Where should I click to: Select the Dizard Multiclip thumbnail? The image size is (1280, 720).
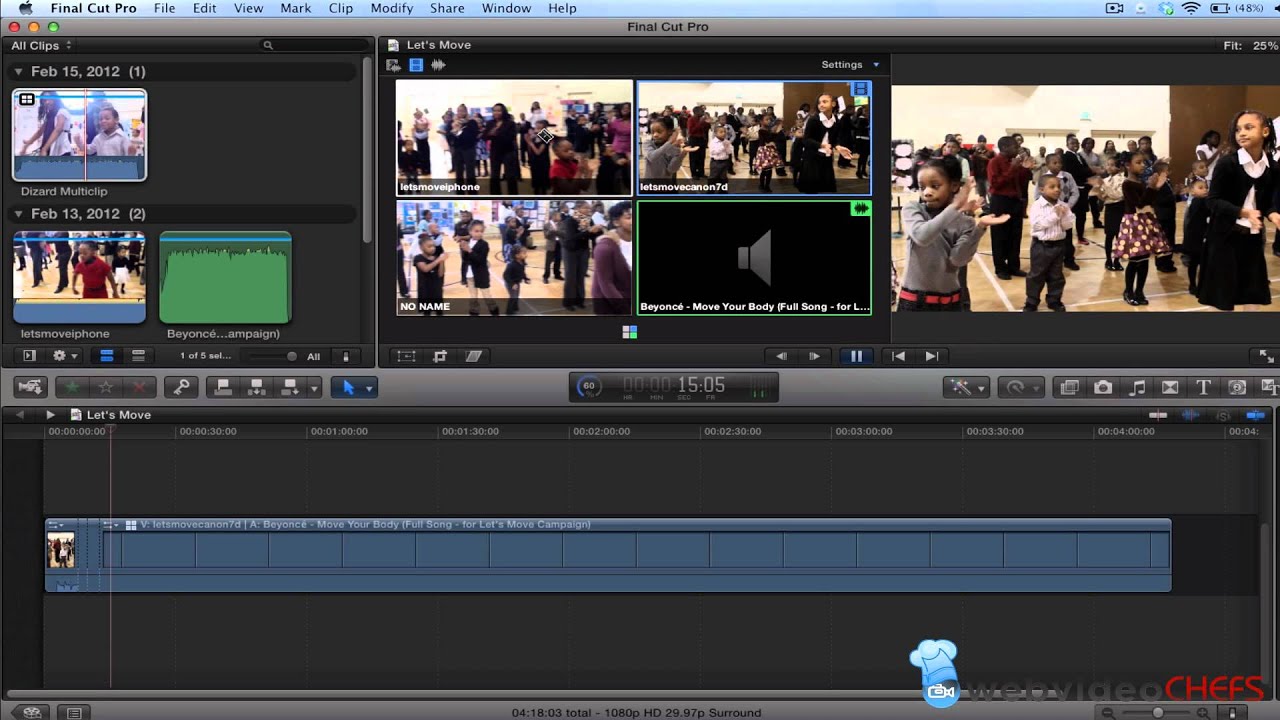[x=79, y=135]
